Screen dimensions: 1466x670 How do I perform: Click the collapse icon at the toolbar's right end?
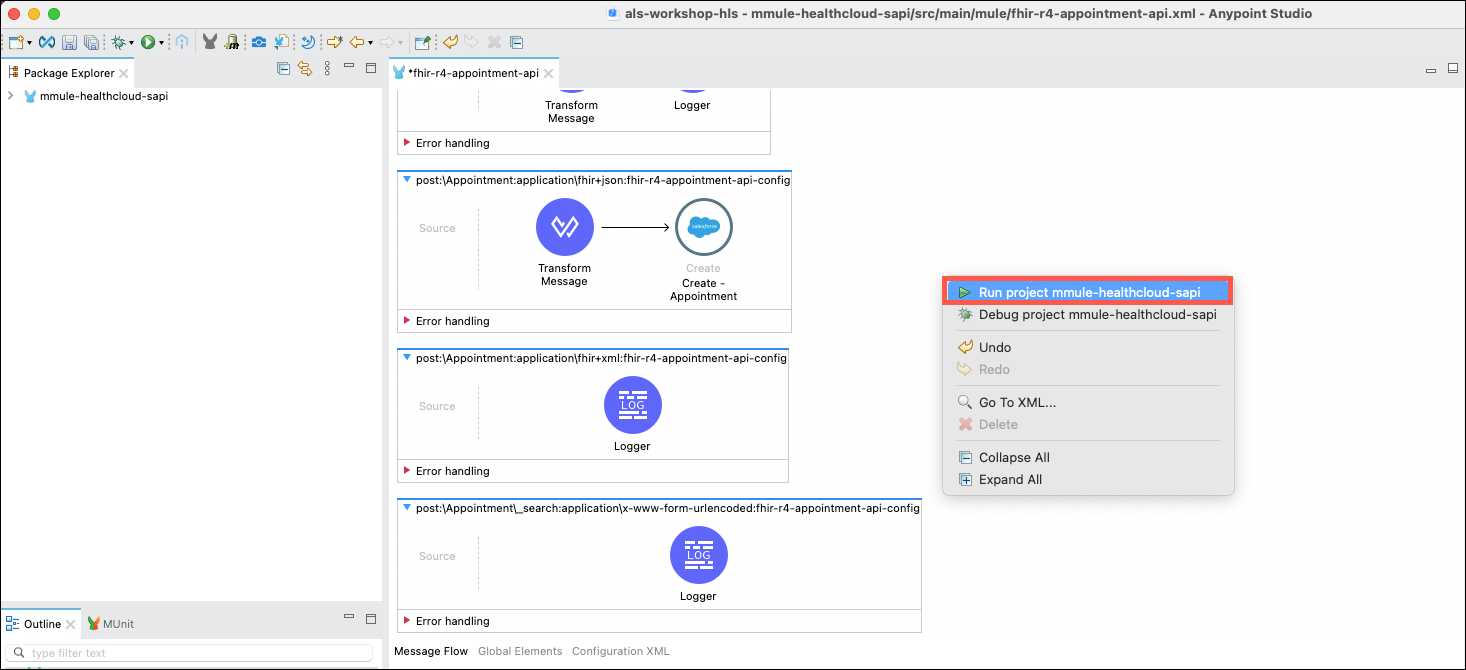516,42
